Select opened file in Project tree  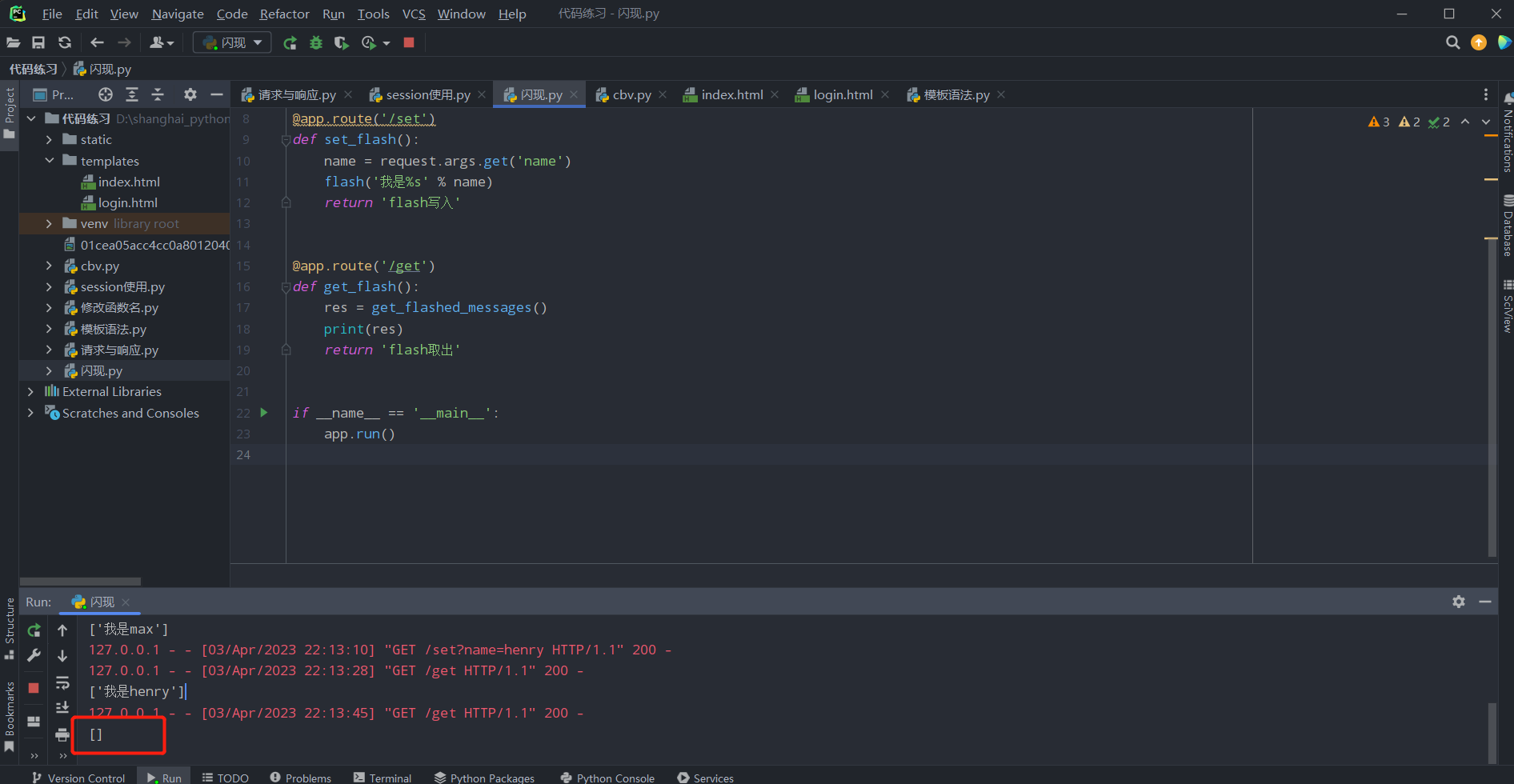106,94
